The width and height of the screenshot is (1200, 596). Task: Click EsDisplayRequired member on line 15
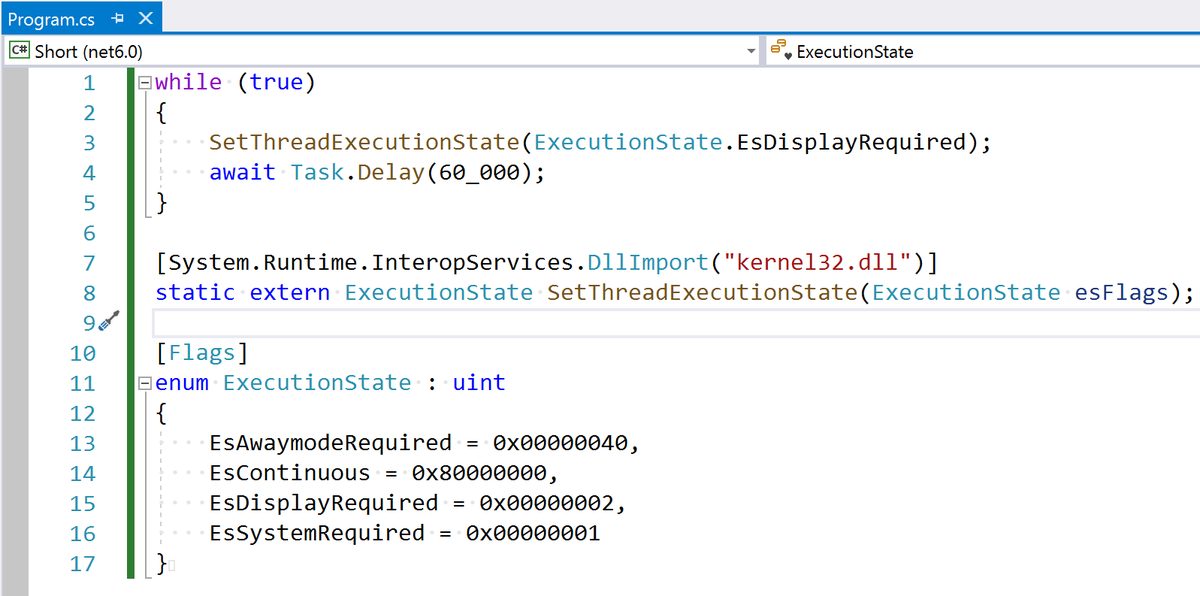[324, 503]
